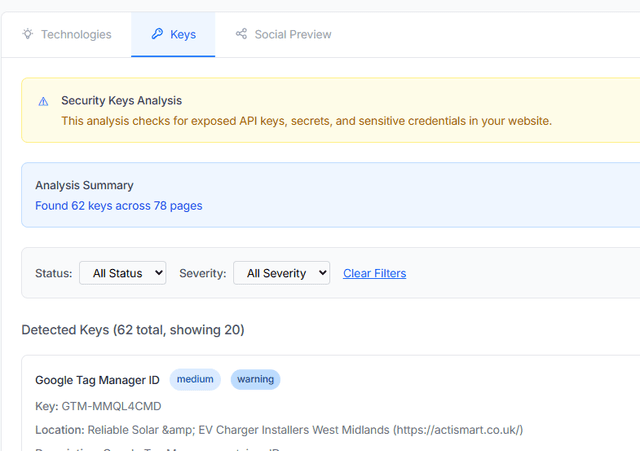Click the share icon beside Social Preview
The image size is (640, 451).
click(x=241, y=34)
